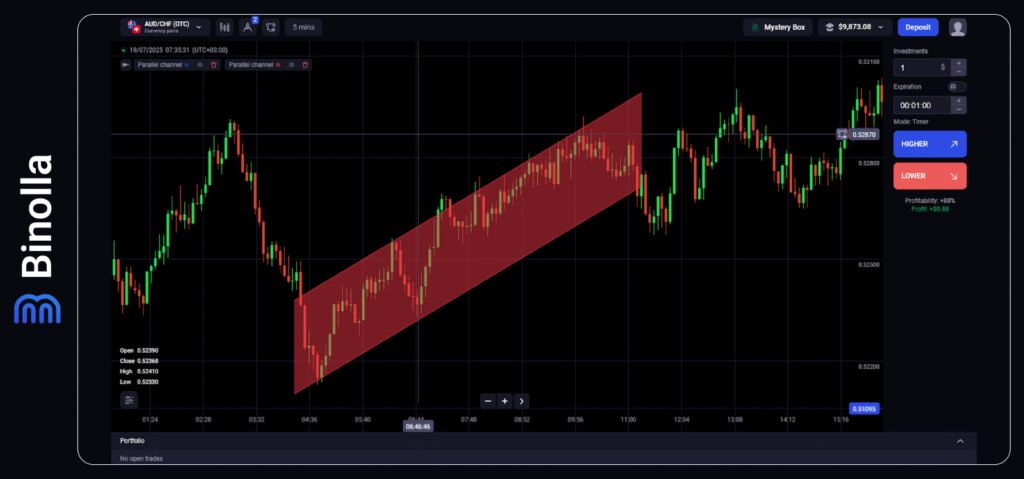Screen dimensions: 1024x479
Task: Open the $9,873.08 account balance dropdown
Action: click(x=855, y=27)
